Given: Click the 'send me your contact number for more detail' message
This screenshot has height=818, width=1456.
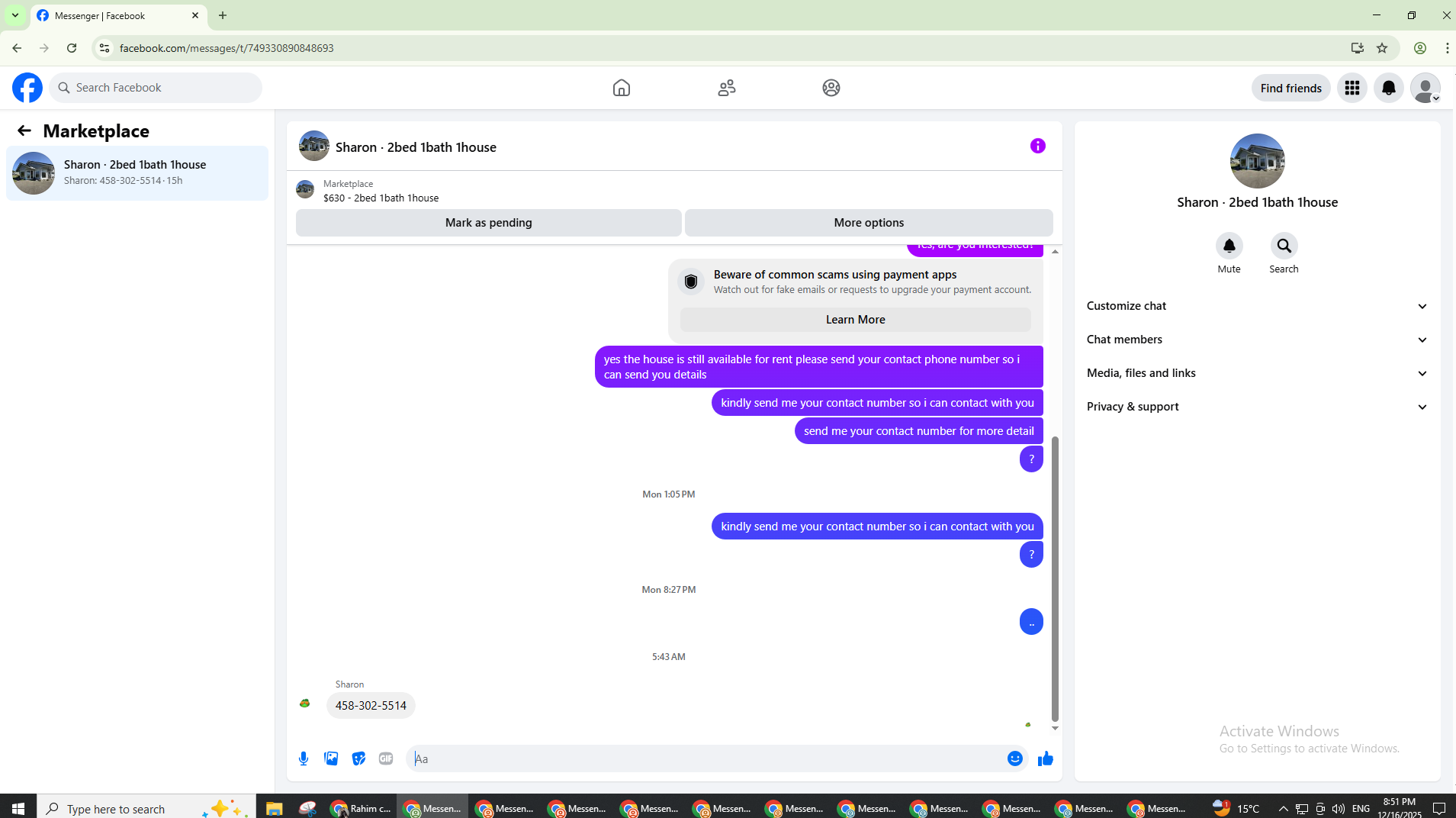Looking at the screenshot, I should 918,431.
